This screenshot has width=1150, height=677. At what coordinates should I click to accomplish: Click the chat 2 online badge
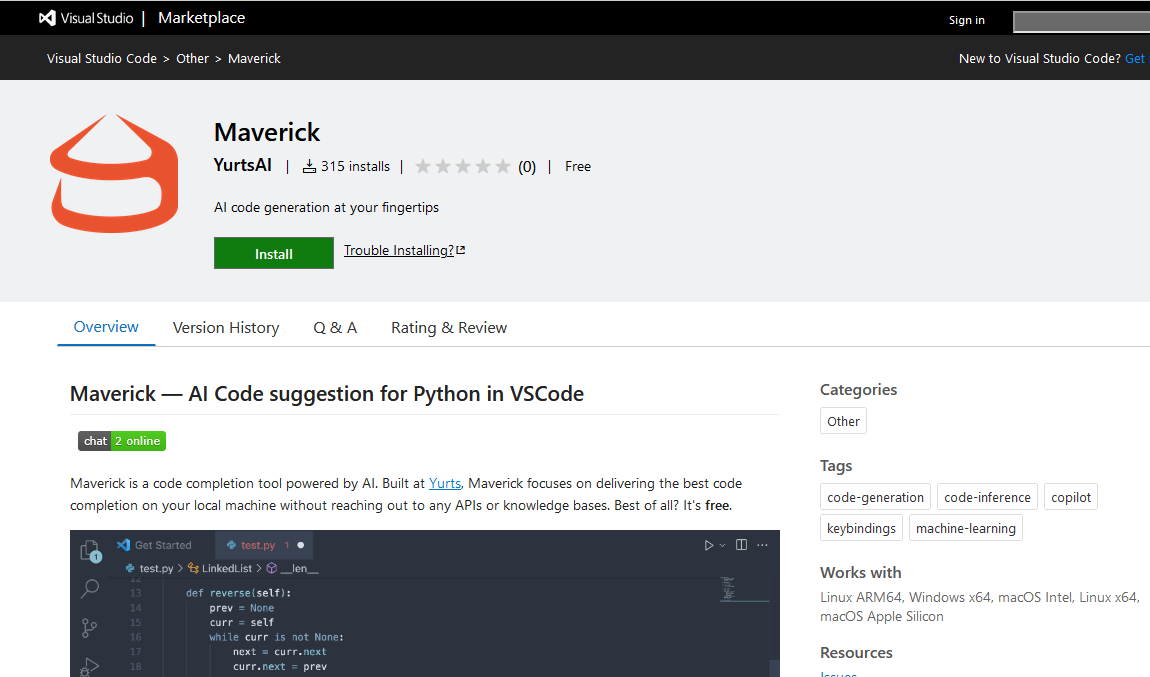coord(122,441)
